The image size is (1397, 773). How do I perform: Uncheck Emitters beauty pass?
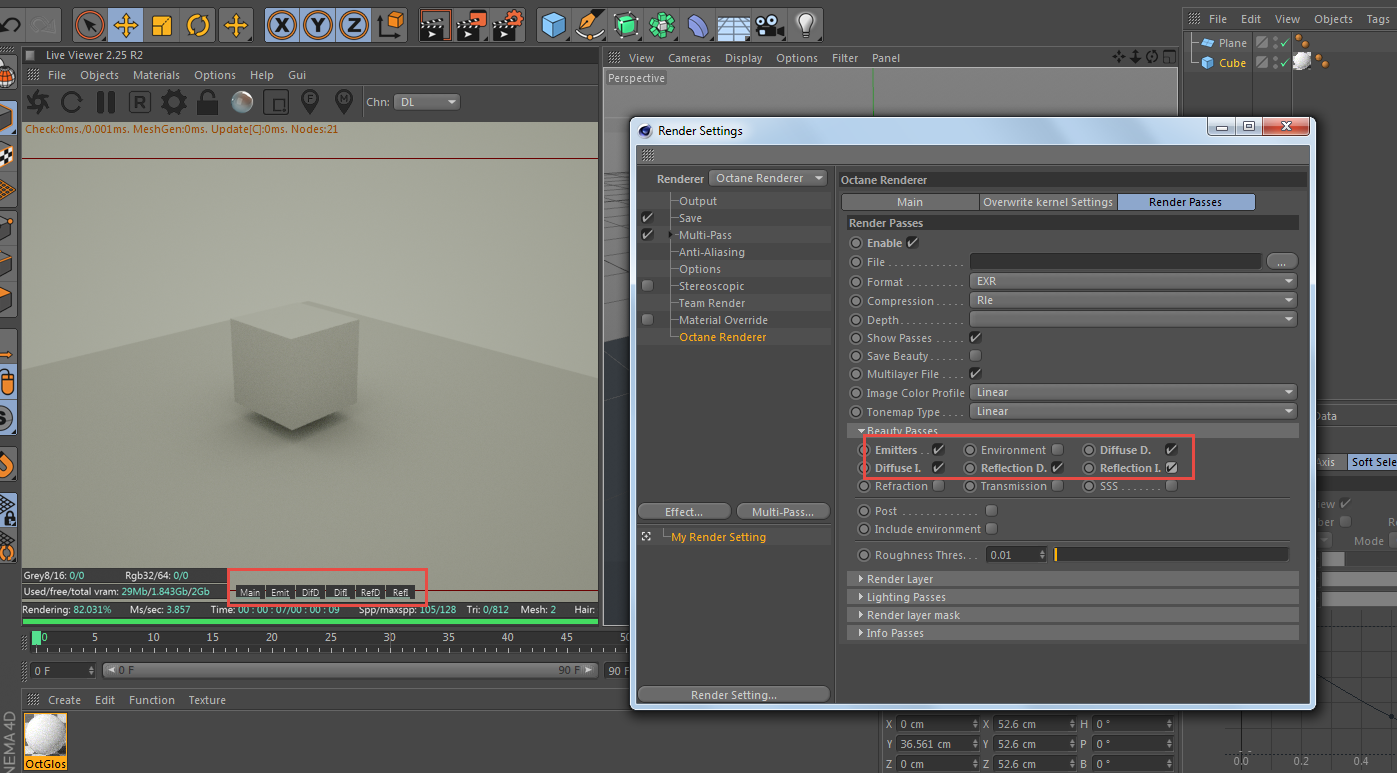click(x=938, y=450)
